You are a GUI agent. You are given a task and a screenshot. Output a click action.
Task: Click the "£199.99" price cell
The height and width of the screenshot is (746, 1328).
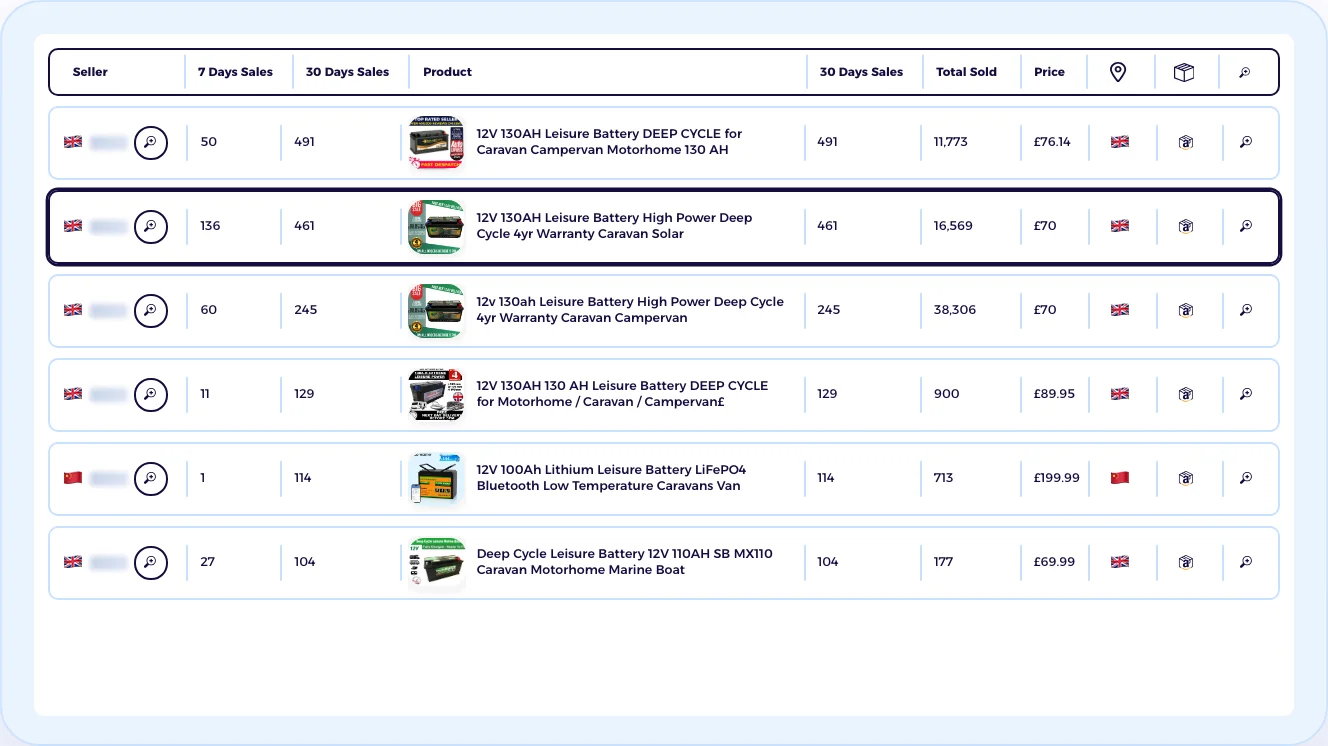(x=1057, y=478)
